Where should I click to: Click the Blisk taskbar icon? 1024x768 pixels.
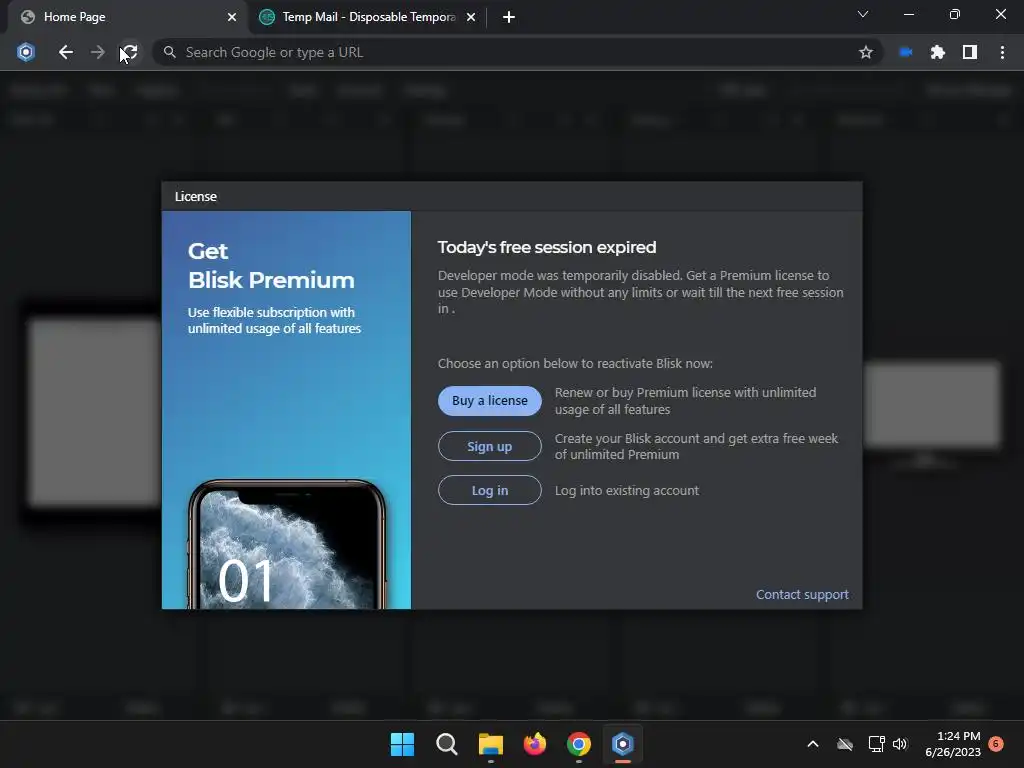coord(622,744)
